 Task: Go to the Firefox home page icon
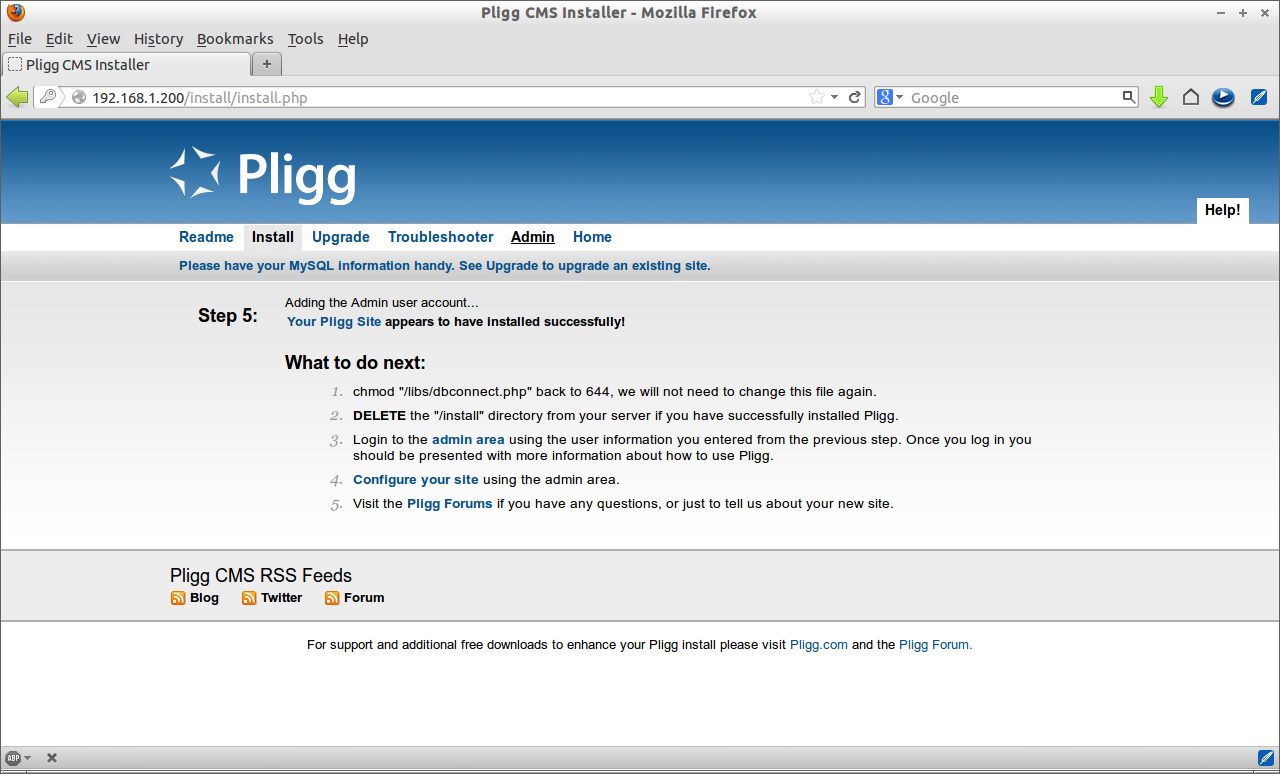click(1191, 97)
